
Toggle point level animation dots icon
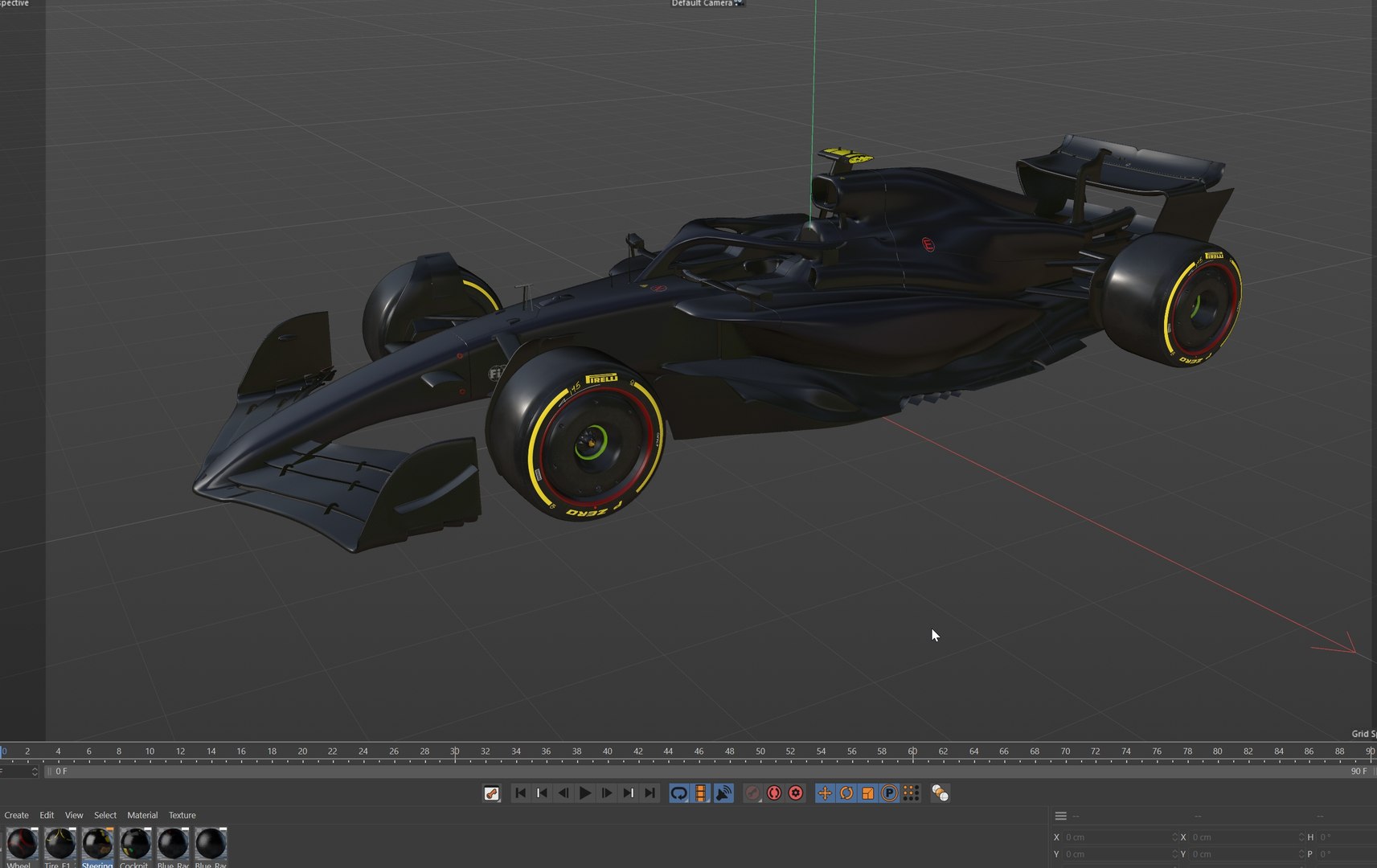(x=912, y=793)
